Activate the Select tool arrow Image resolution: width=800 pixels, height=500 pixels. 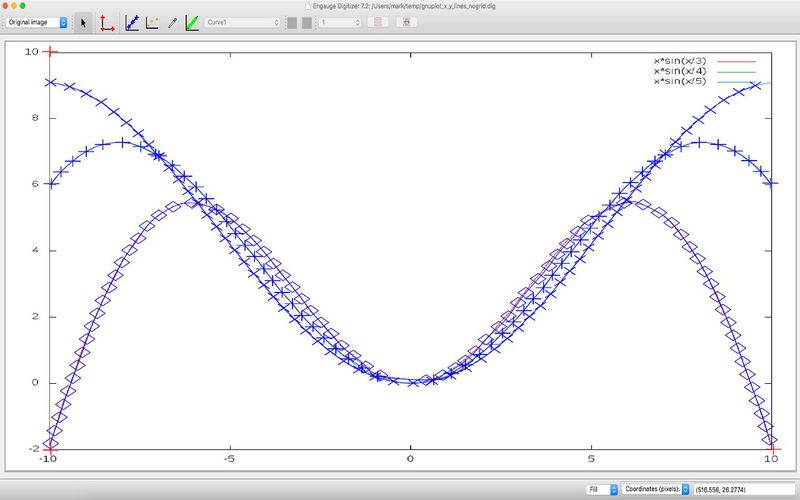point(84,22)
